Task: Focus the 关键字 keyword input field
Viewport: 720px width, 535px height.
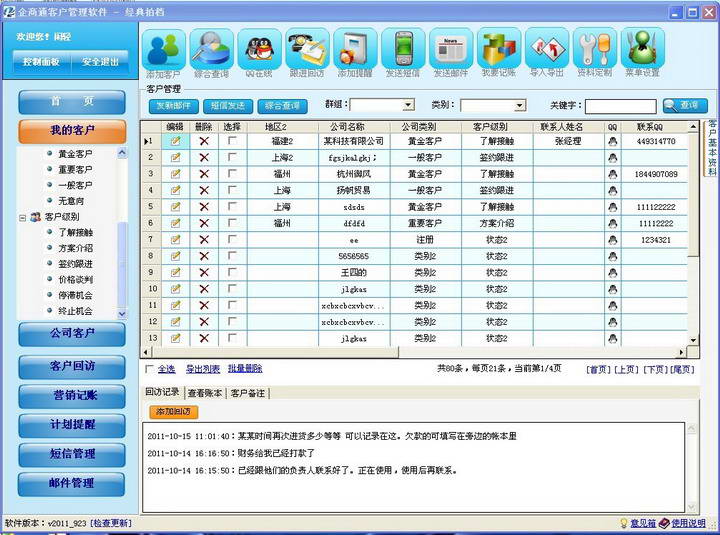Action: point(621,106)
